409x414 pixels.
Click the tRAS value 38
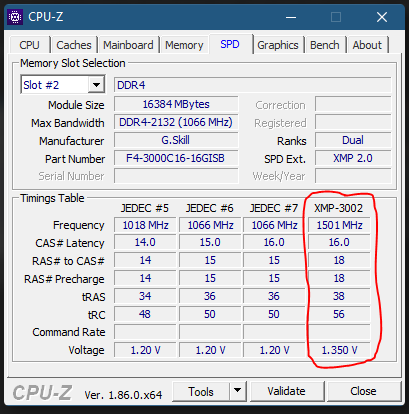tap(339, 296)
